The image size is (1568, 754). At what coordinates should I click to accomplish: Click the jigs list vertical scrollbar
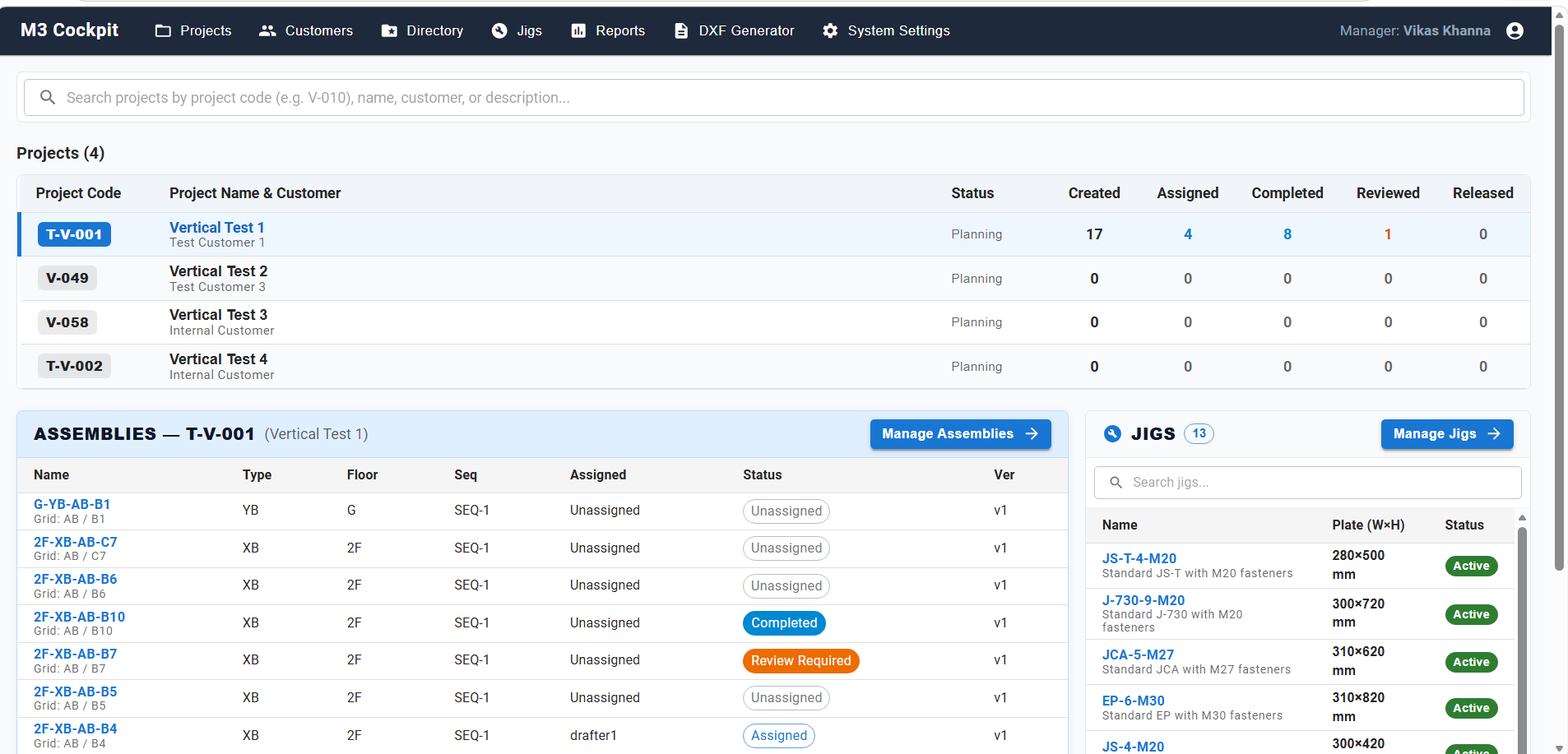1522,637
